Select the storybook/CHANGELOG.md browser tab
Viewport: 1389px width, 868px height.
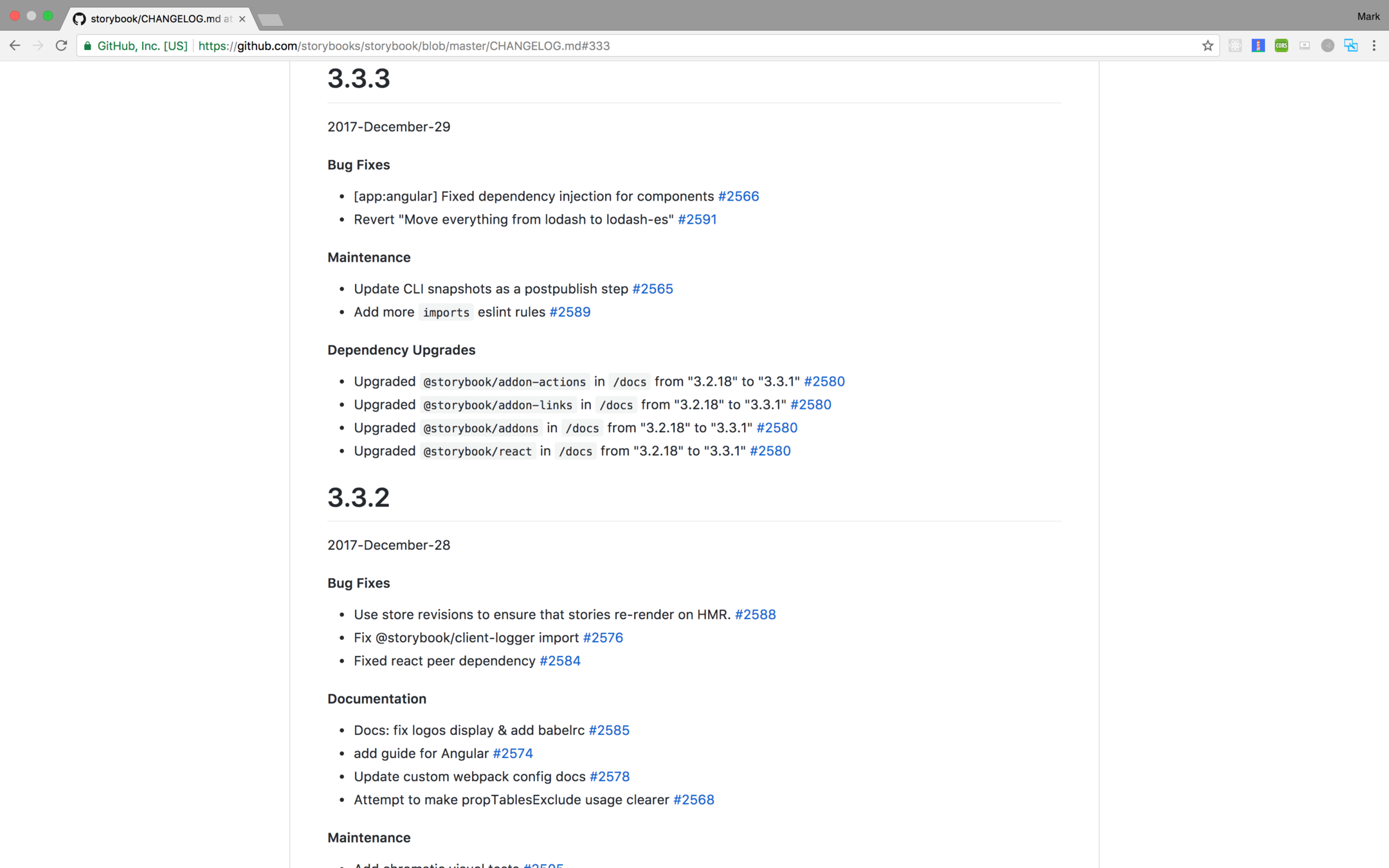coord(154,19)
